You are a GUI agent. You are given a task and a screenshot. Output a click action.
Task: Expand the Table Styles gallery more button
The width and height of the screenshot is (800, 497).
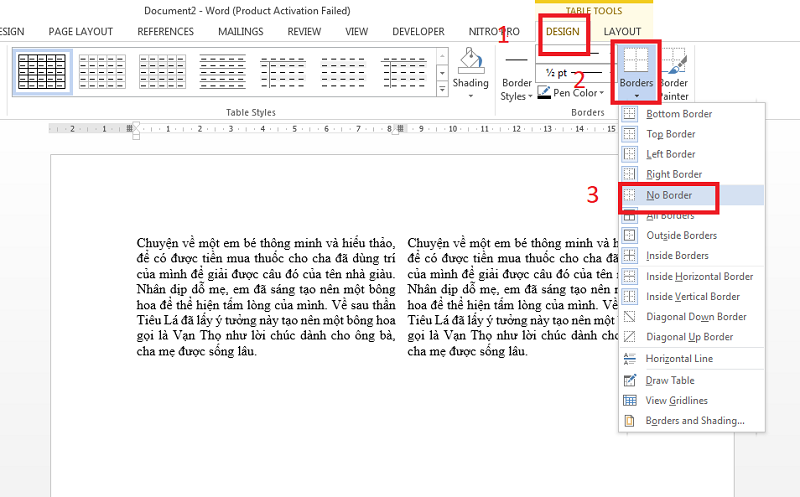tap(442, 89)
